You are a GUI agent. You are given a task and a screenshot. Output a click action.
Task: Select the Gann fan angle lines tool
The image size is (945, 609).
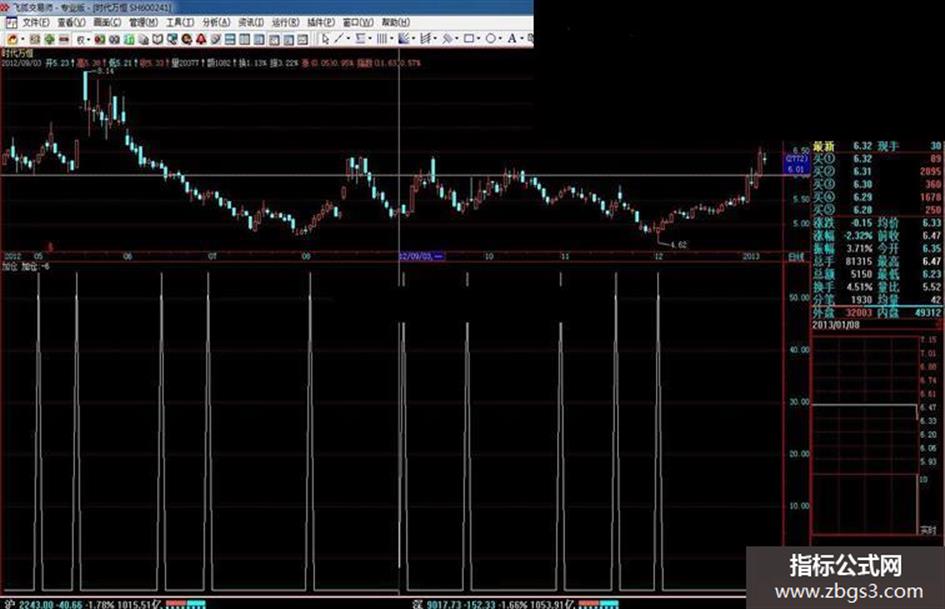coord(404,39)
